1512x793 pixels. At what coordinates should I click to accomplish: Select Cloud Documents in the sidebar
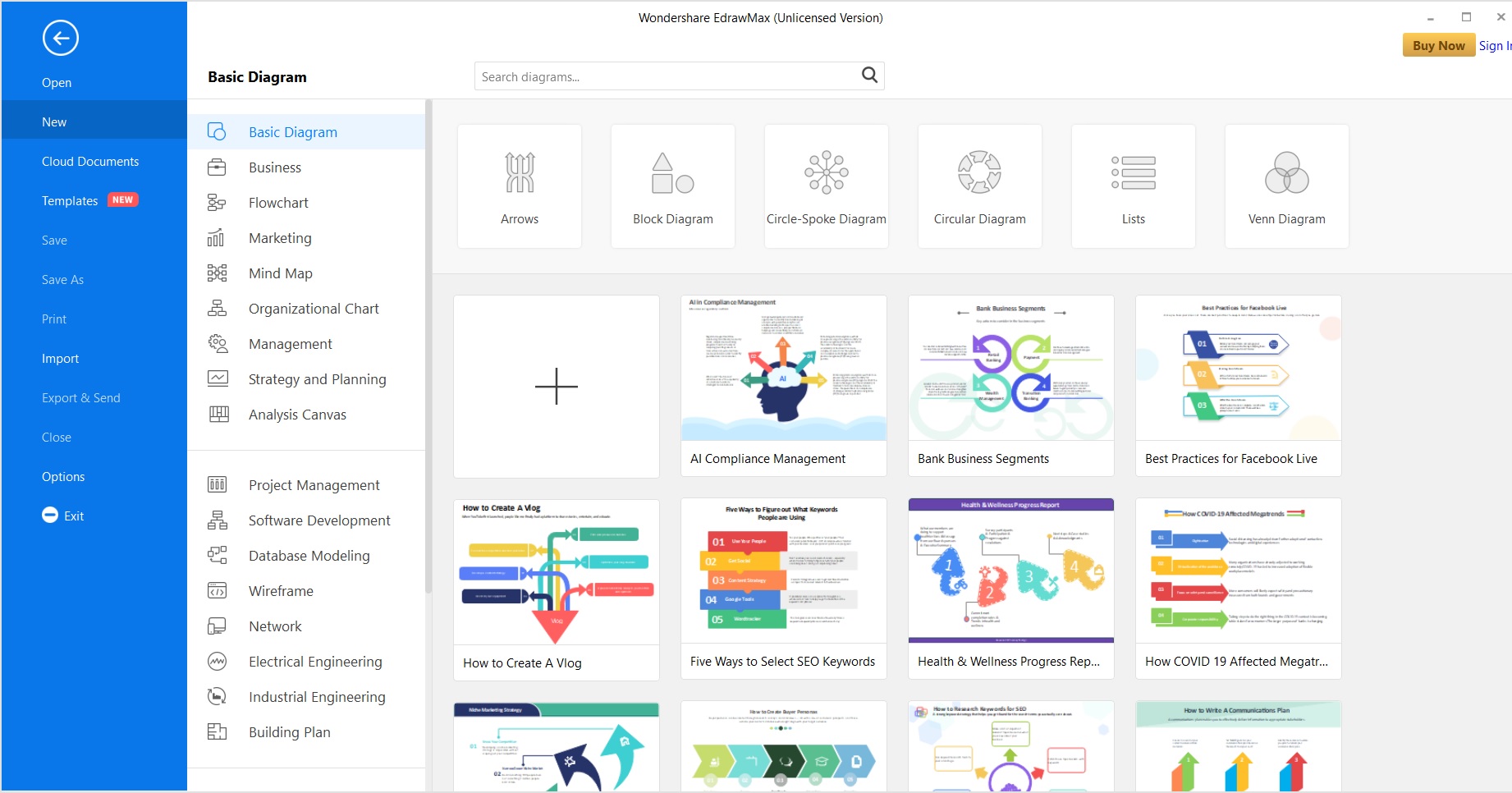click(x=90, y=161)
